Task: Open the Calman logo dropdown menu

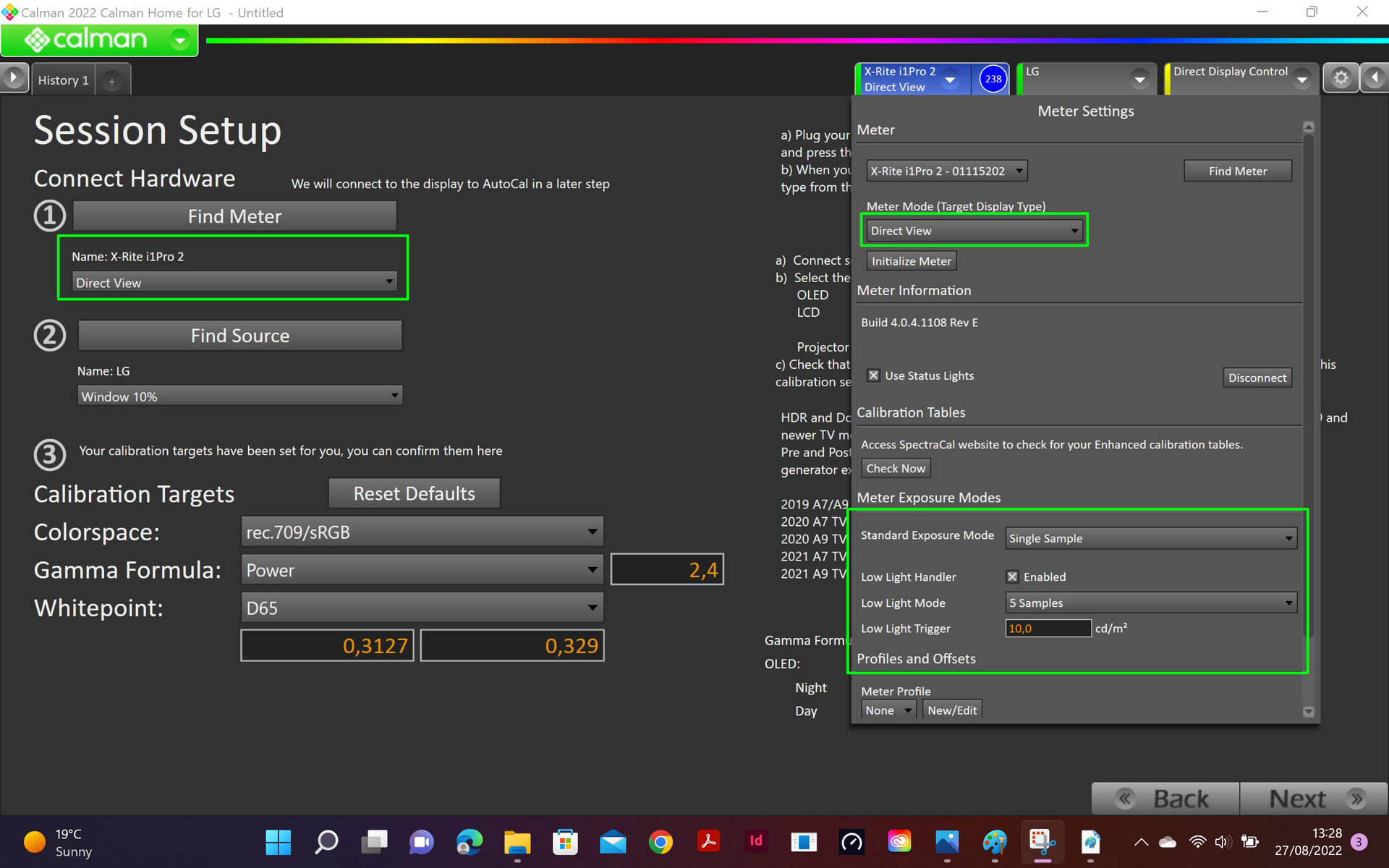Action: [x=179, y=40]
